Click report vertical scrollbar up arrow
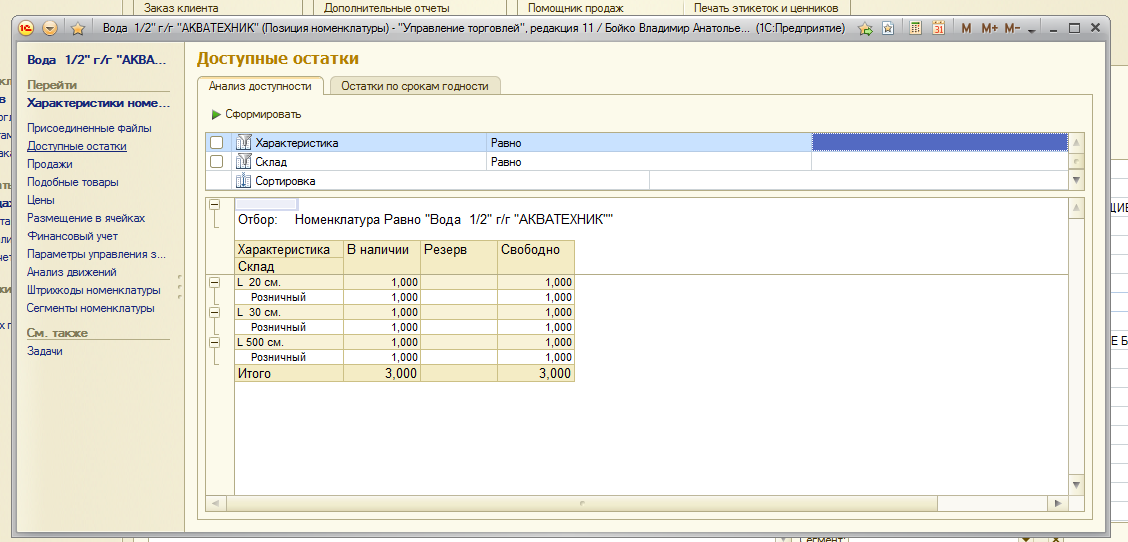Viewport: 1128px width, 542px height. tap(1077, 208)
